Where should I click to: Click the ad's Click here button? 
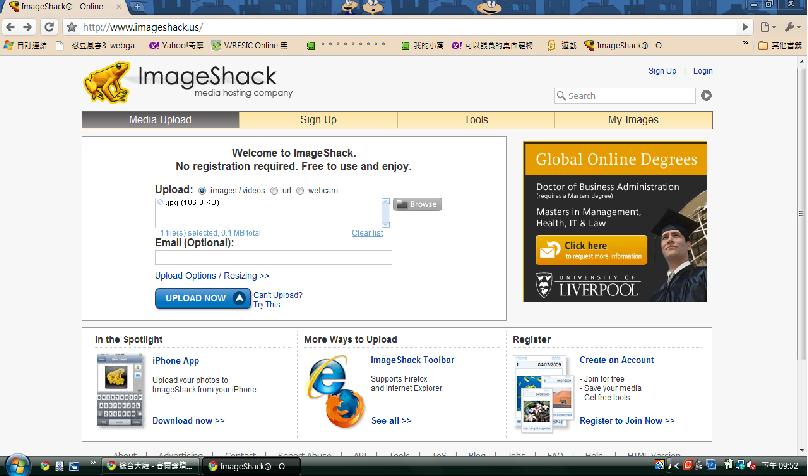click(x=591, y=250)
